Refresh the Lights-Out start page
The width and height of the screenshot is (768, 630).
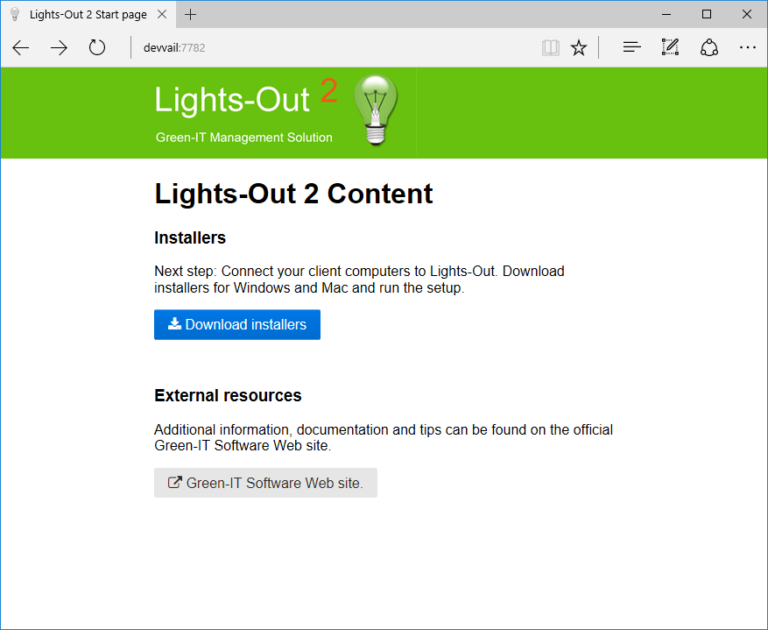(x=97, y=47)
